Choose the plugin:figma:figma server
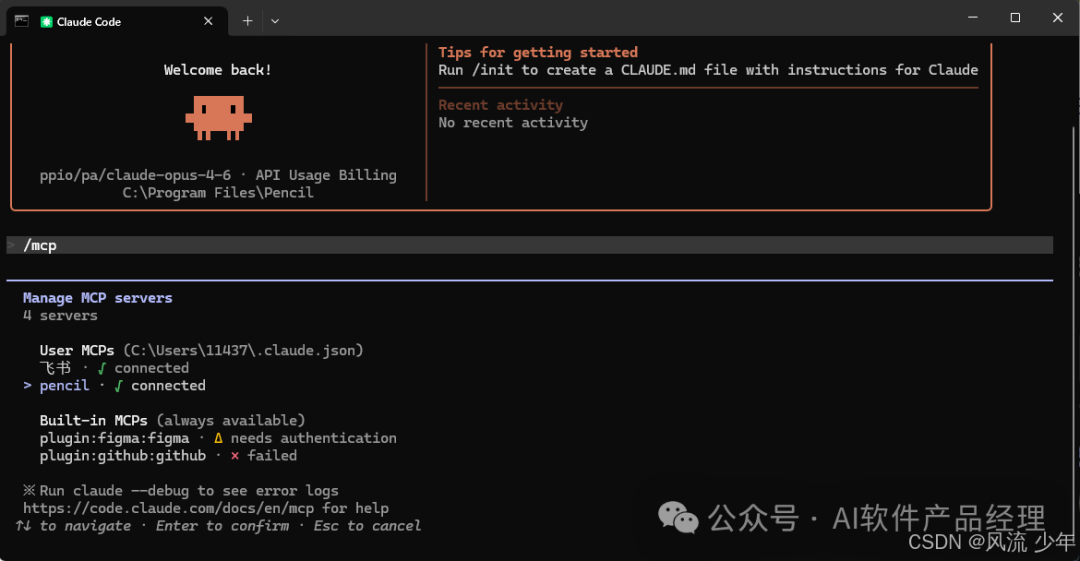The height and width of the screenshot is (561, 1080). coord(114,439)
